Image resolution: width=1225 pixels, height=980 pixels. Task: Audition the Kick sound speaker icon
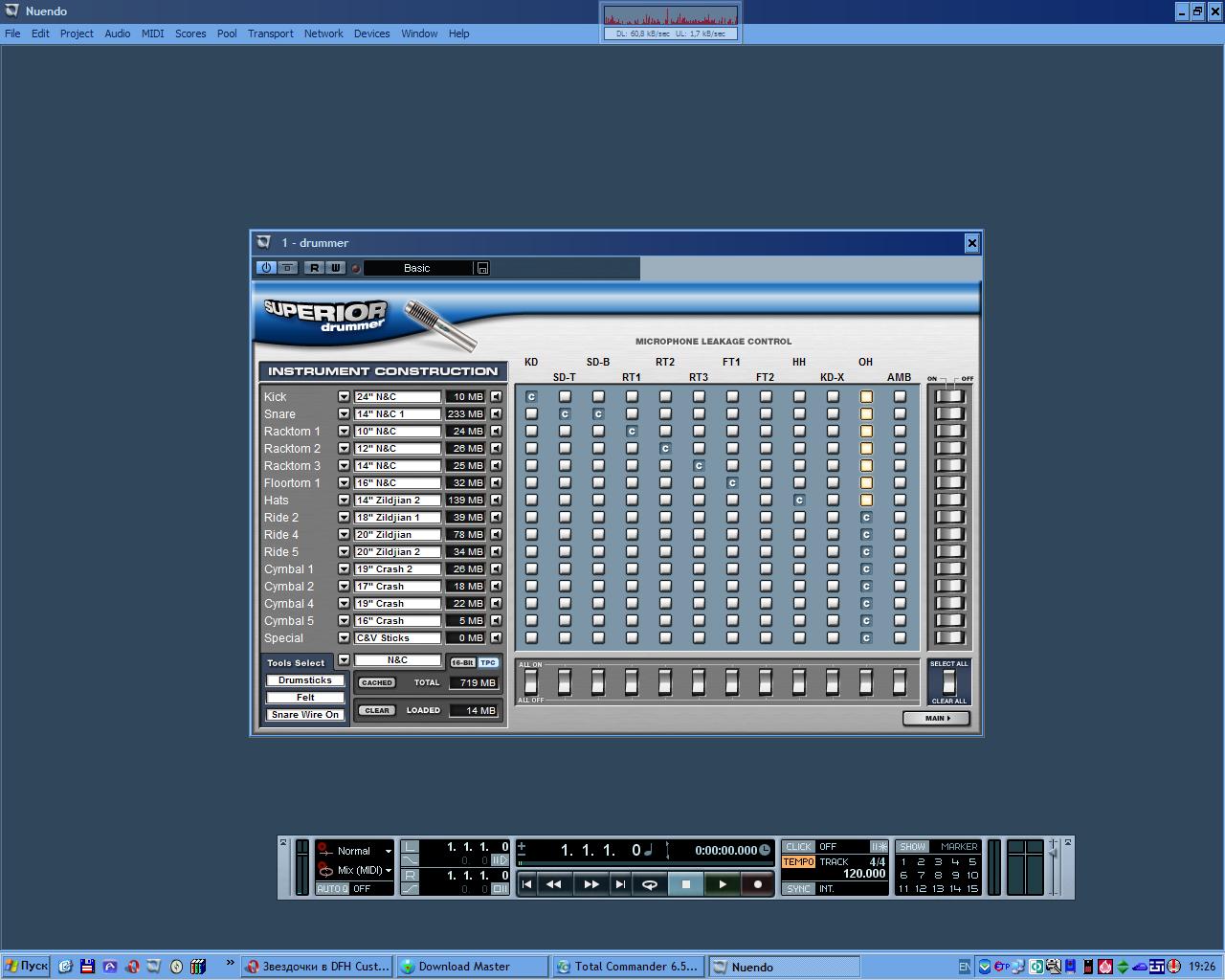coord(496,396)
